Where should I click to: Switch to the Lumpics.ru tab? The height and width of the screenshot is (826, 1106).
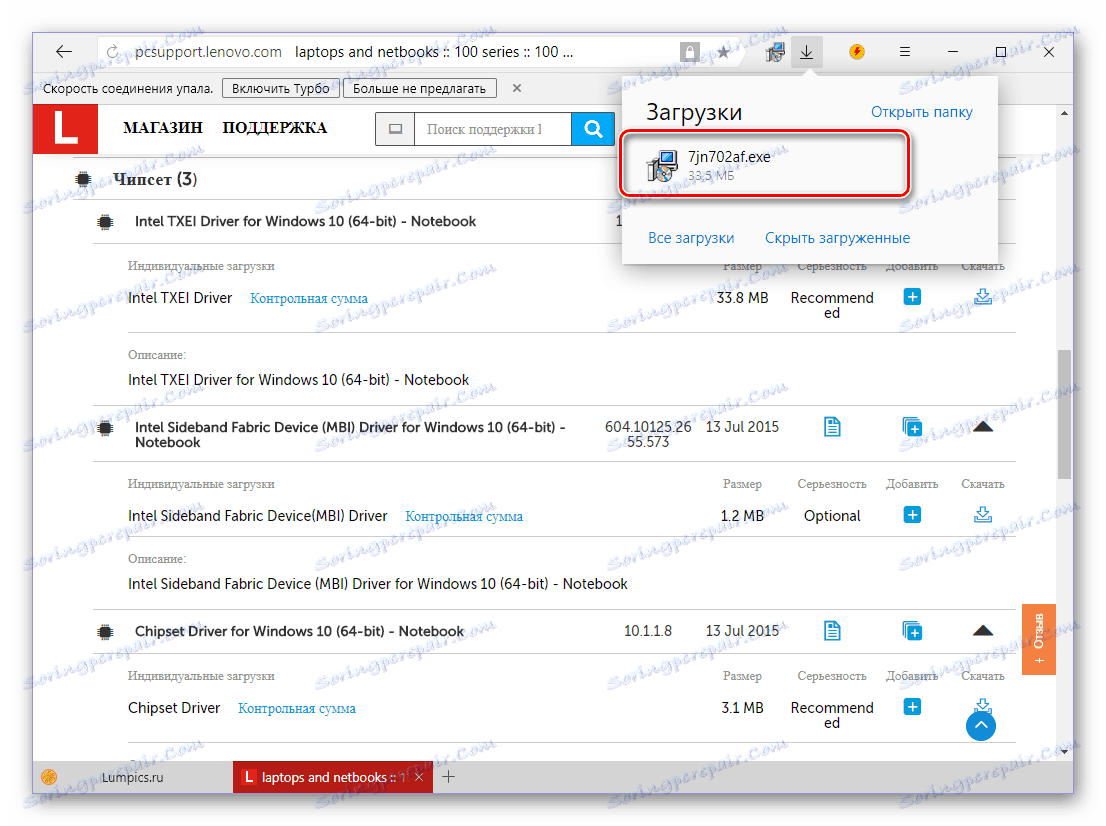[x=133, y=777]
